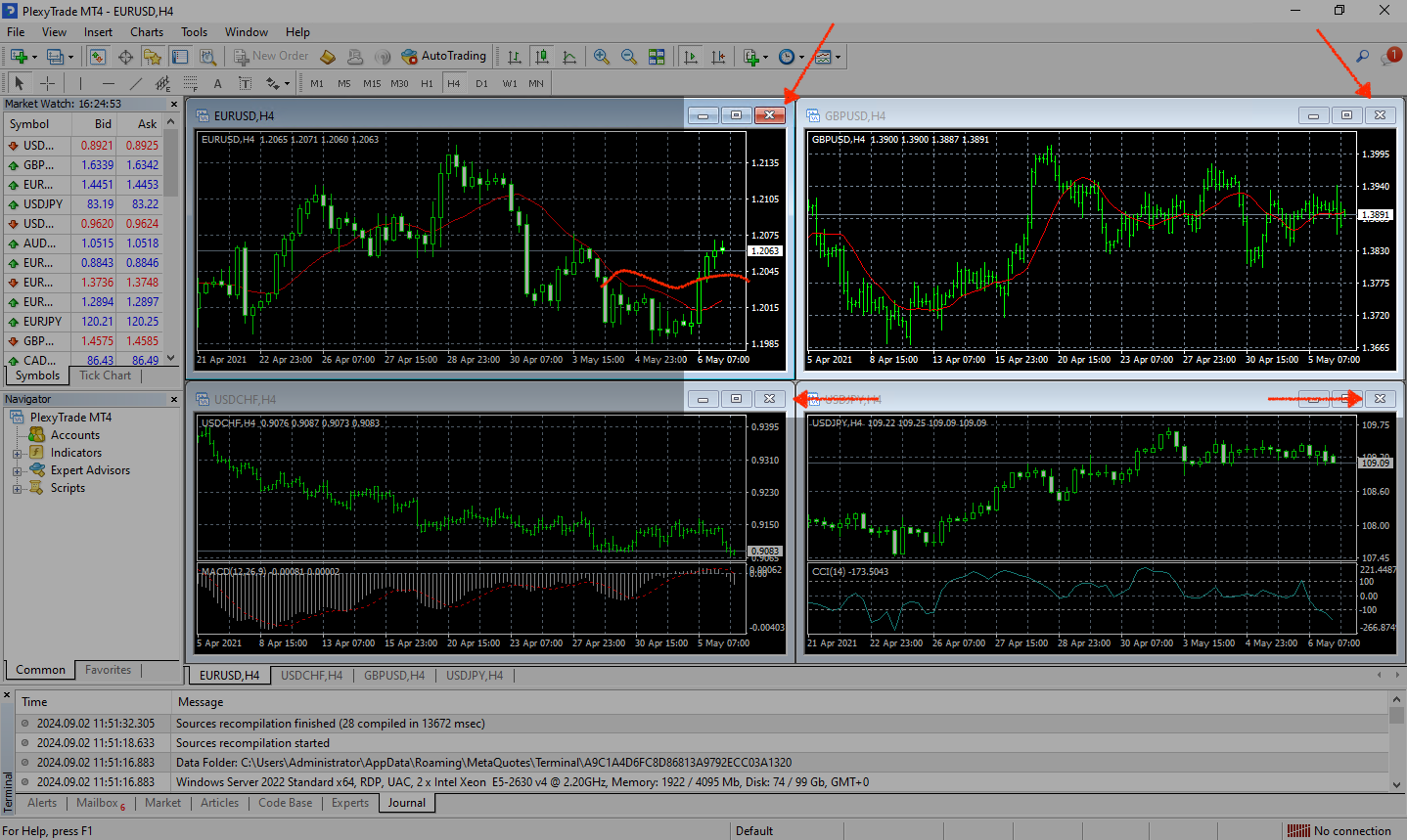The width and height of the screenshot is (1407, 840).
Task: Switch to the H1 timeframe
Action: pos(427,83)
